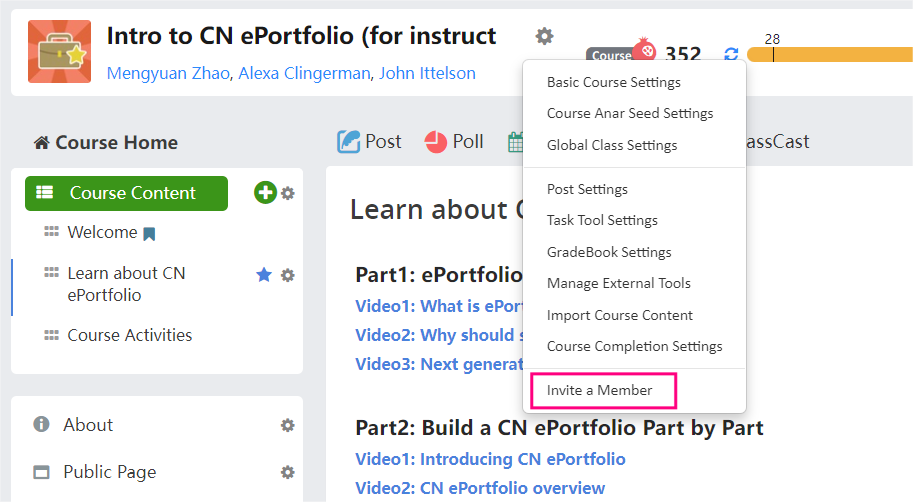Click the Post feather icon
The image size is (913, 502).
pos(348,142)
